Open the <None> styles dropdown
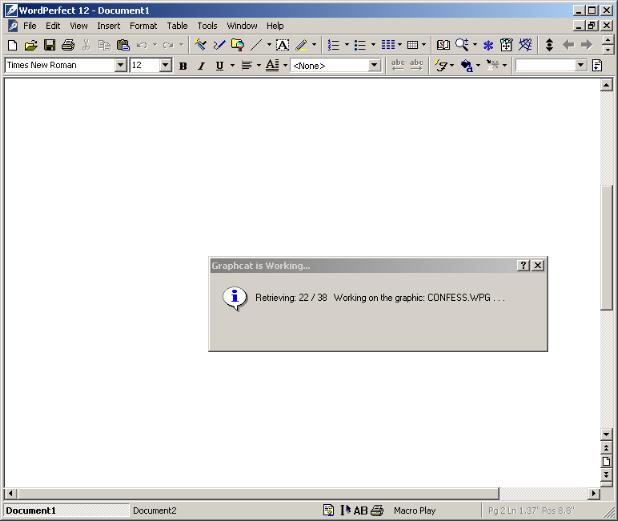Image resolution: width=618 pixels, height=521 pixels. 374,65
